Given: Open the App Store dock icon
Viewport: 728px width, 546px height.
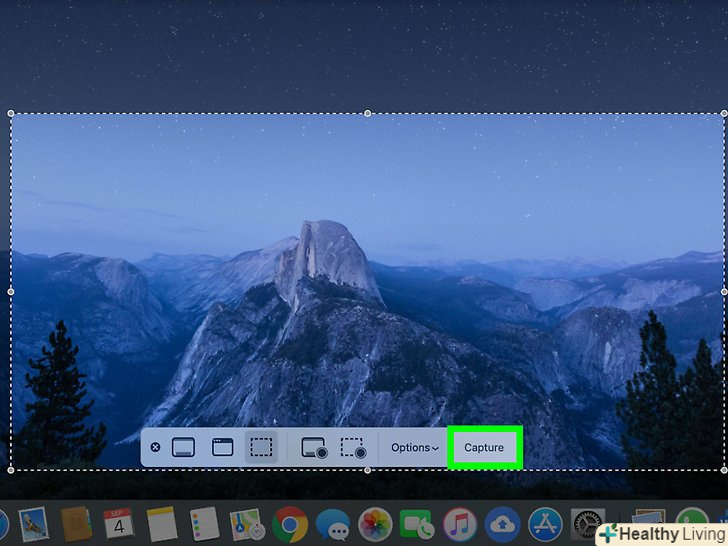Looking at the screenshot, I should click(x=544, y=524).
